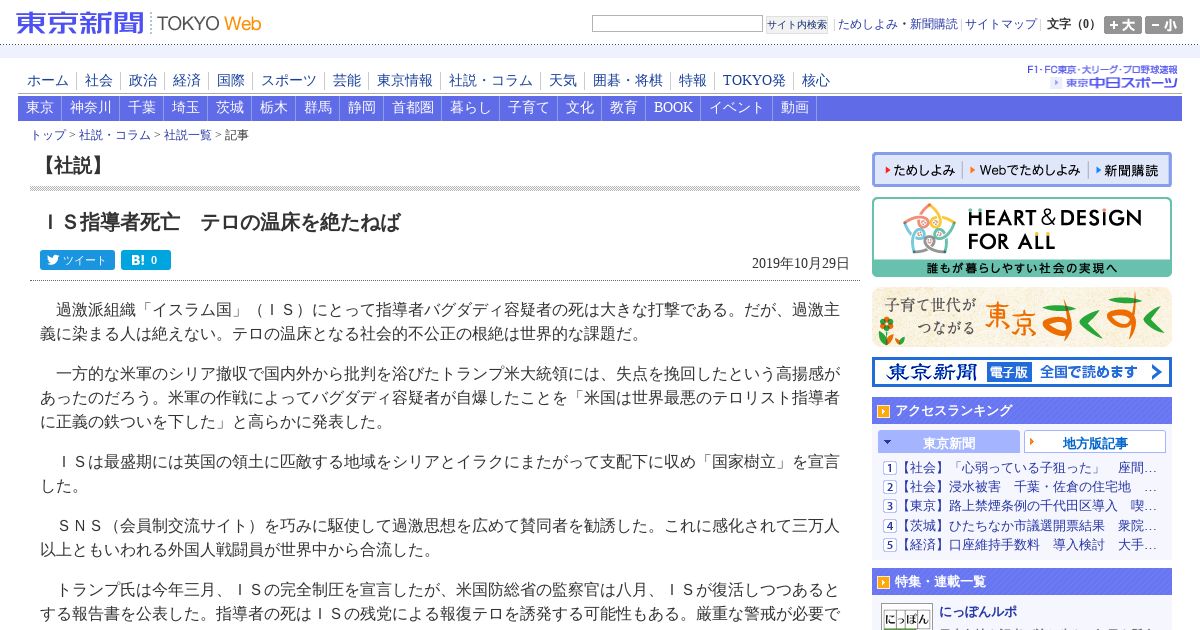This screenshot has width=1200, height=630.
Task: Click 新聞購読 button in subscription box
Action: tap(1126, 170)
